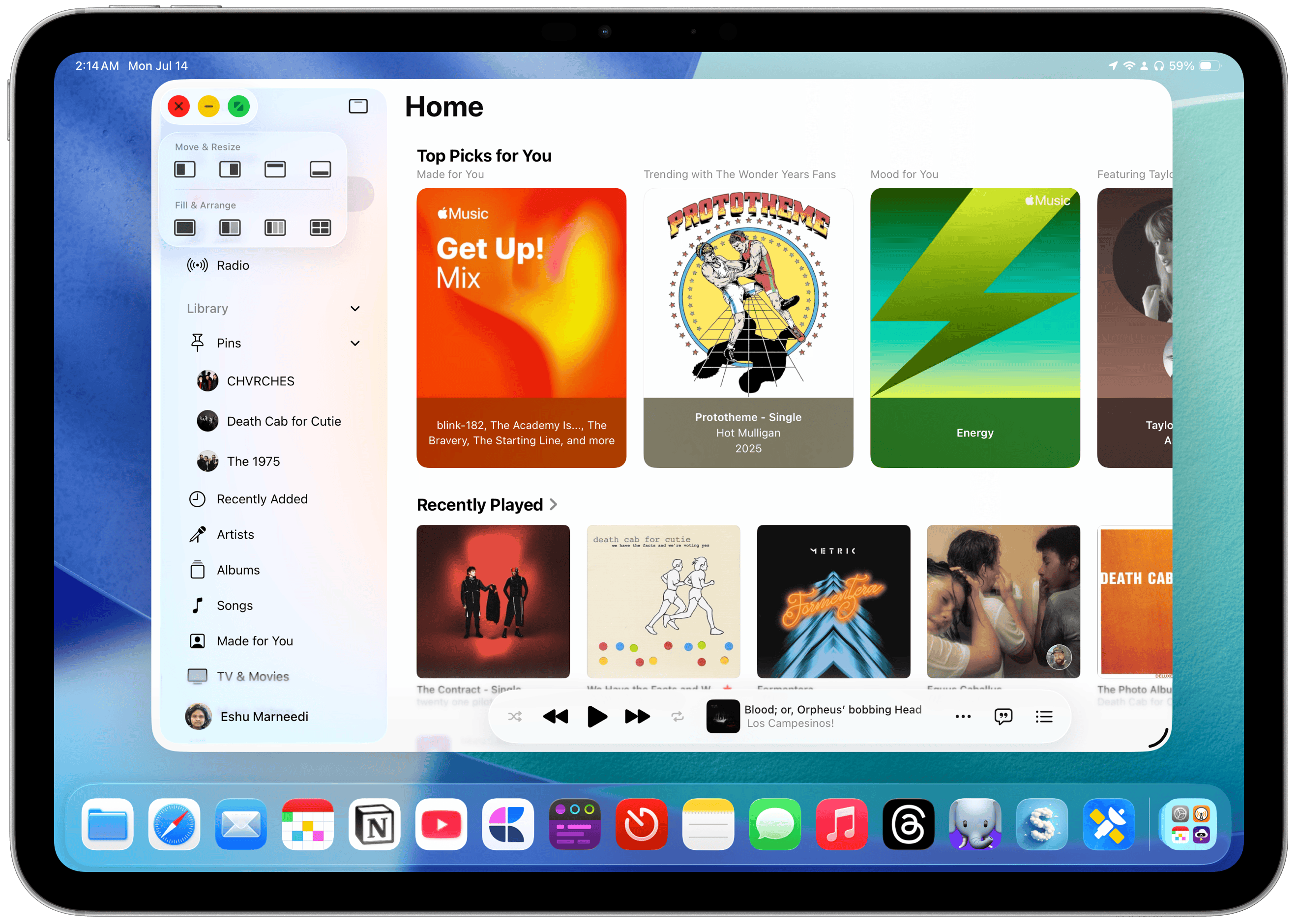Image resolution: width=1298 pixels, height=924 pixels.
Task: Open the Taylor Swift featured card
Action: point(1136,328)
